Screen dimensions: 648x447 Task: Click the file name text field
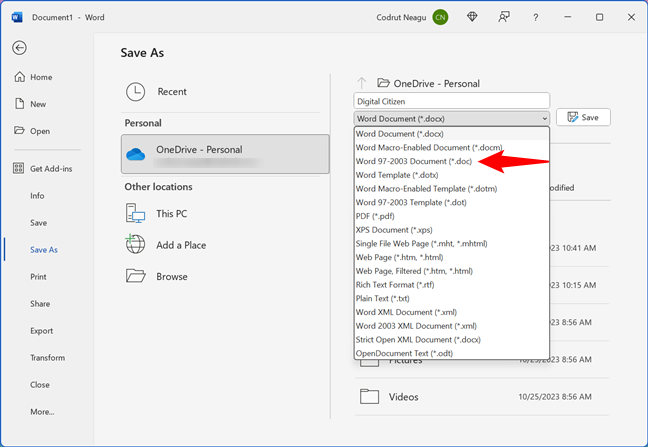(x=451, y=100)
